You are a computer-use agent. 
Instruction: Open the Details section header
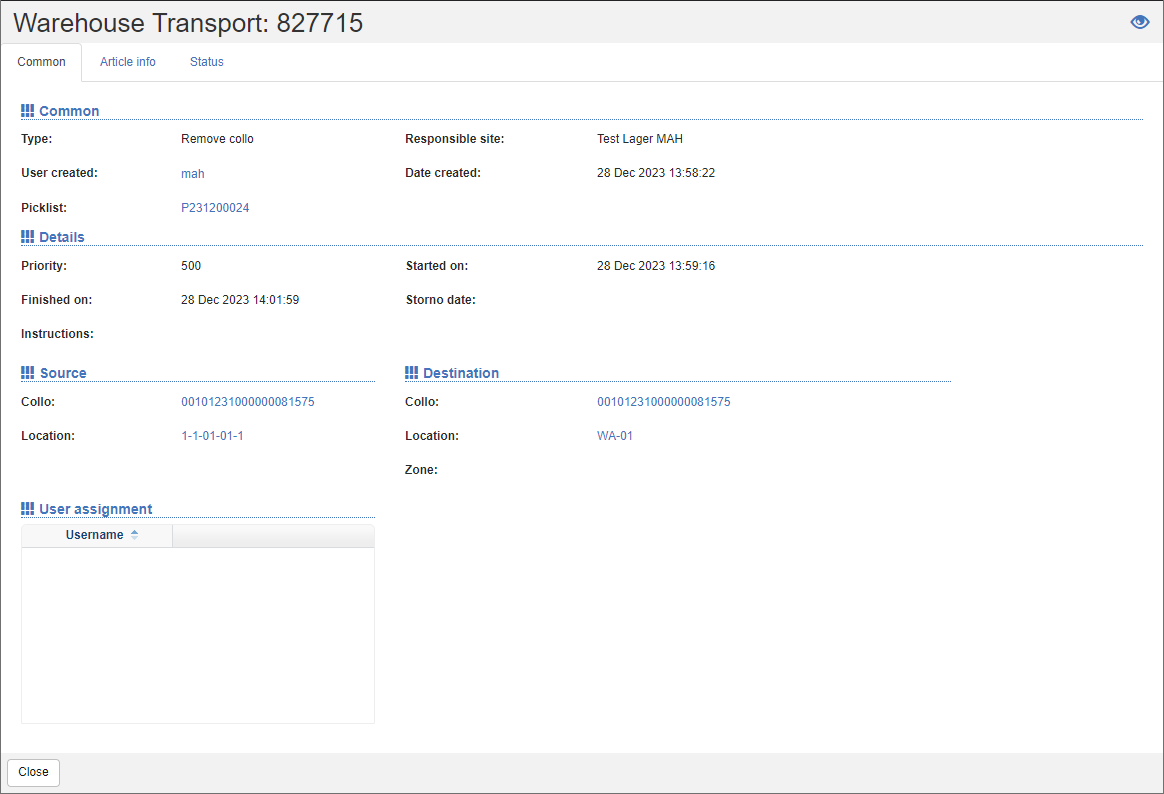[x=64, y=236]
